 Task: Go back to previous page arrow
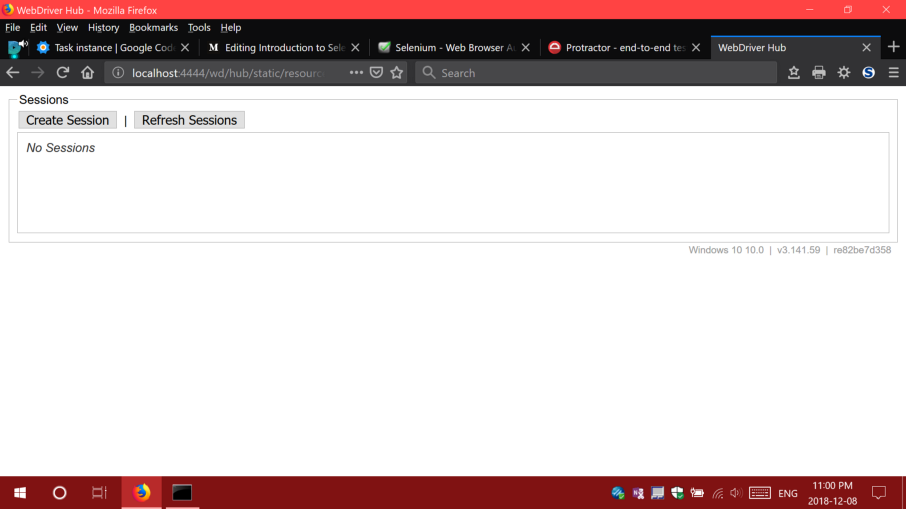(x=13, y=73)
